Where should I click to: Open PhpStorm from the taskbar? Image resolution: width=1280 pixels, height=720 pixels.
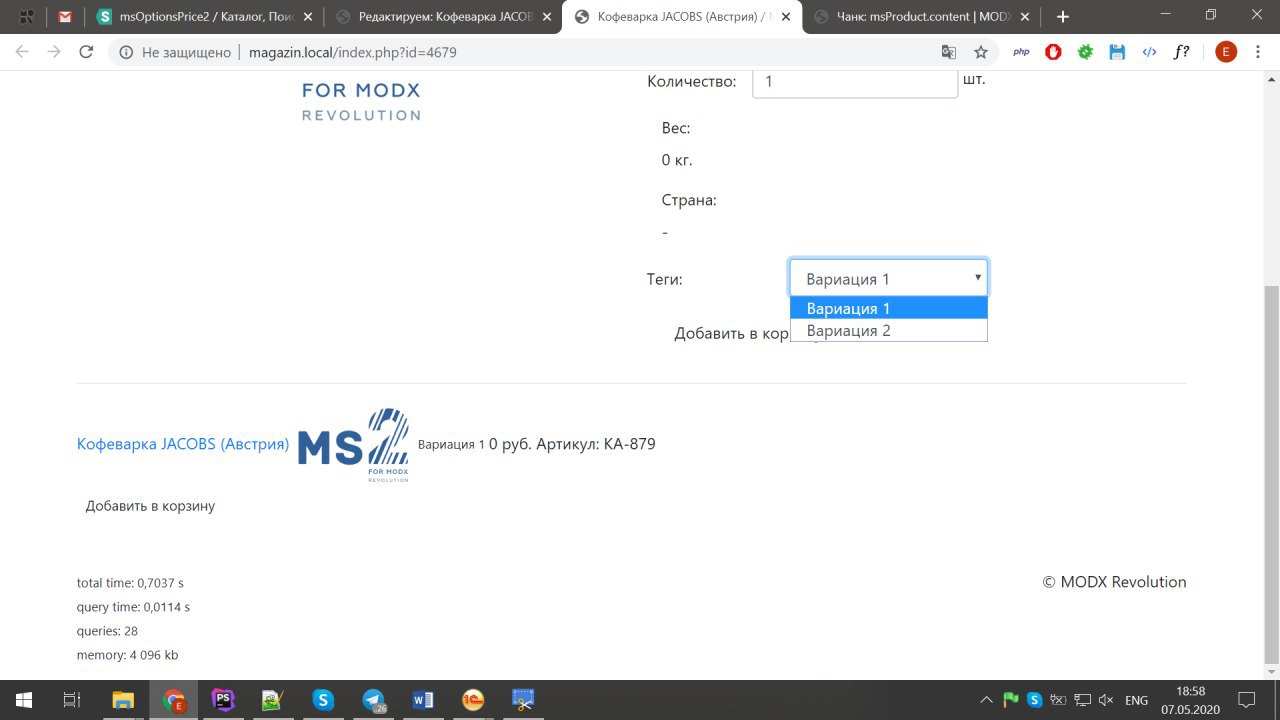click(x=223, y=700)
